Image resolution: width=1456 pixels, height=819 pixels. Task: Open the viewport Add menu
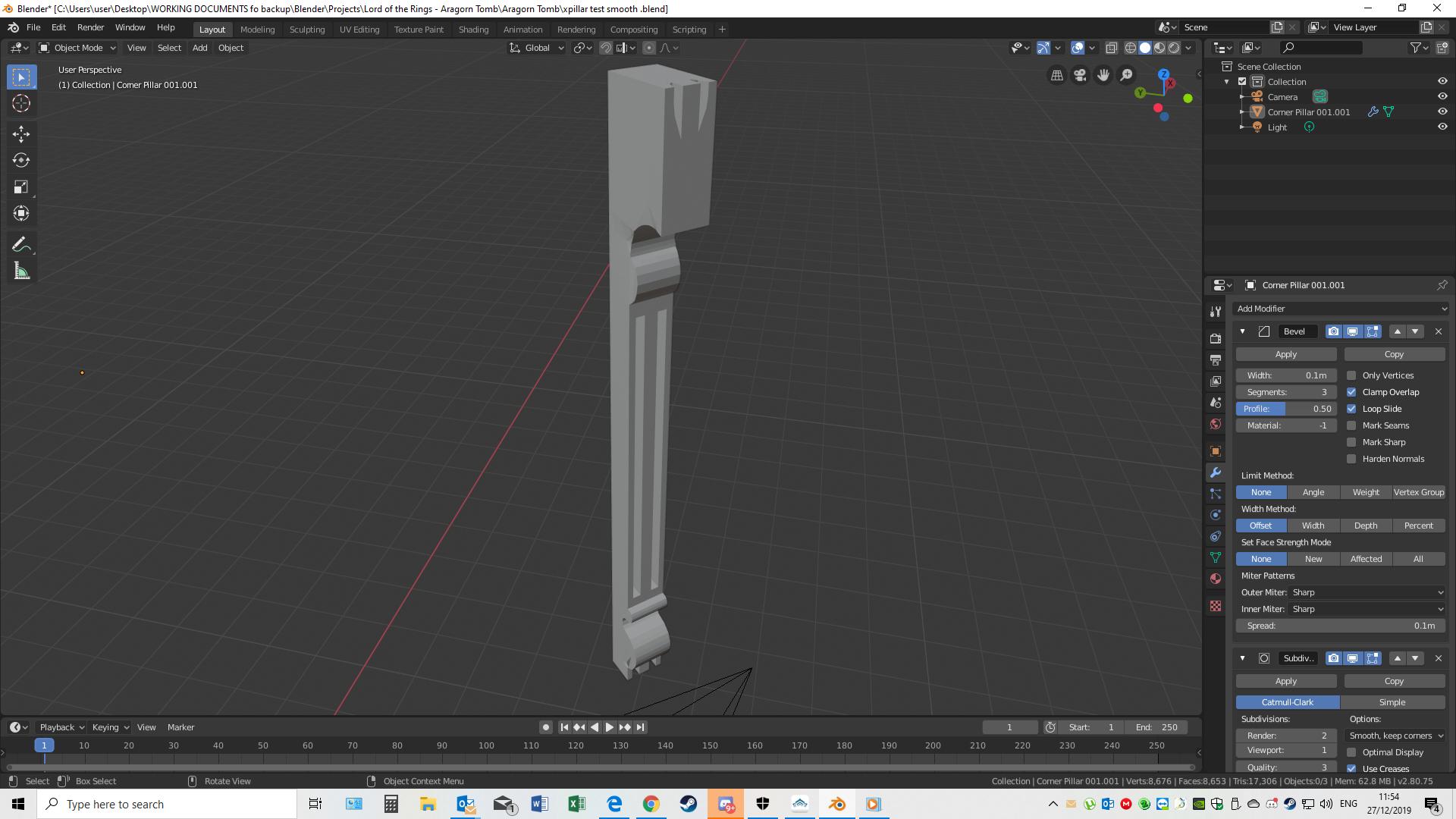[x=199, y=48]
